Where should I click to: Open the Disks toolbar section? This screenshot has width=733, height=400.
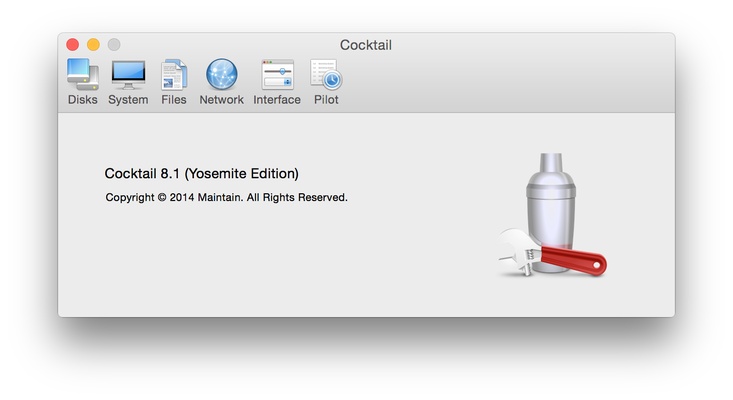[83, 81]
